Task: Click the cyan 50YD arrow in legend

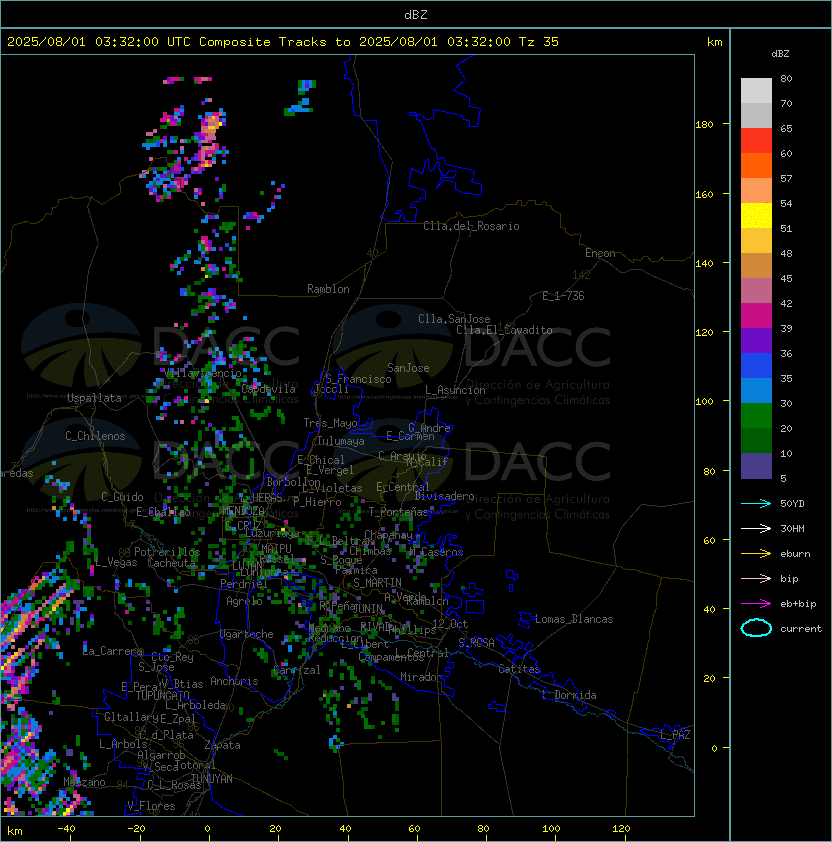Action: click(756, 504)
